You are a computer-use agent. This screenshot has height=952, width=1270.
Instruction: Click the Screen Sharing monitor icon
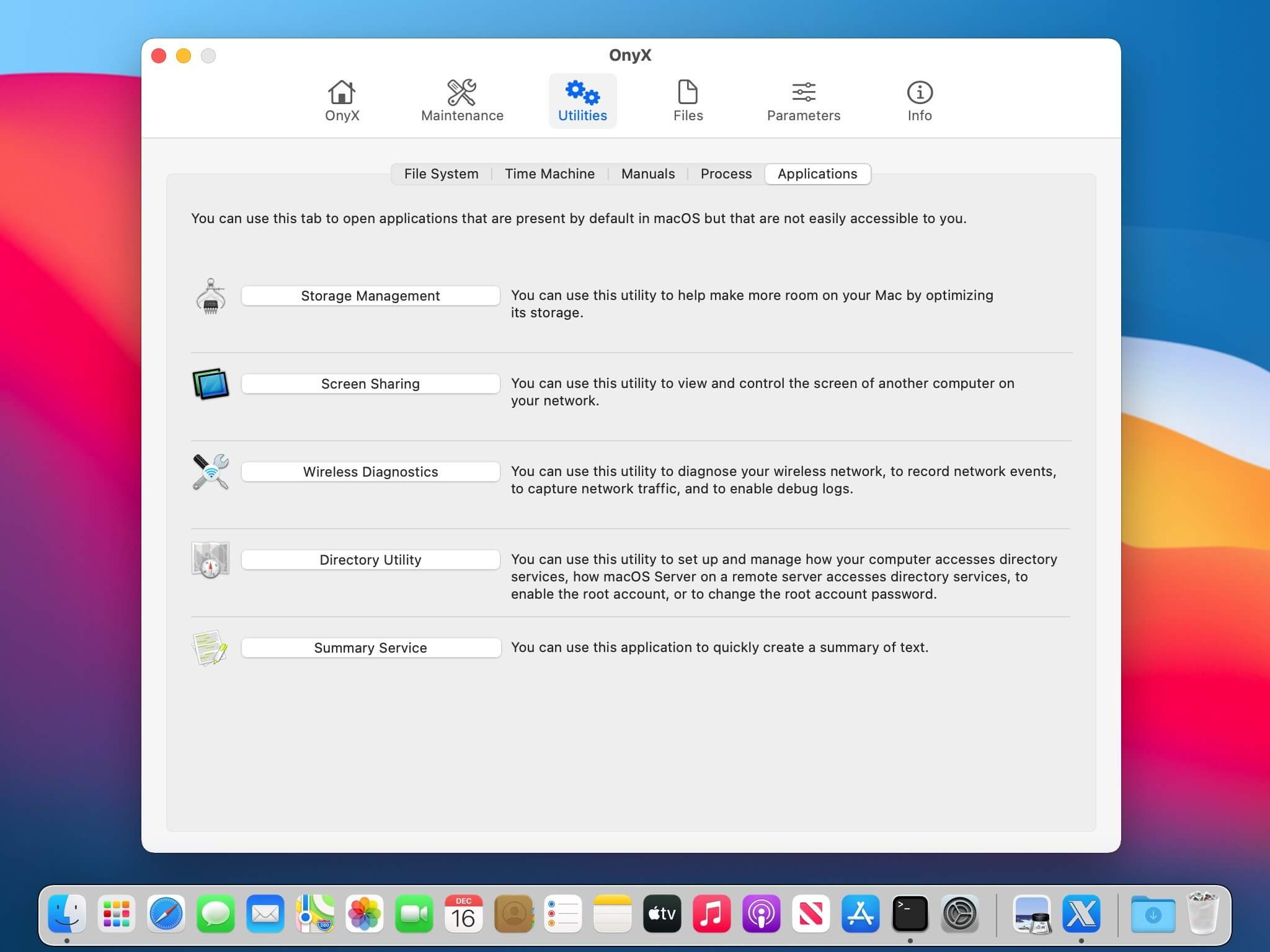[211, 384]
